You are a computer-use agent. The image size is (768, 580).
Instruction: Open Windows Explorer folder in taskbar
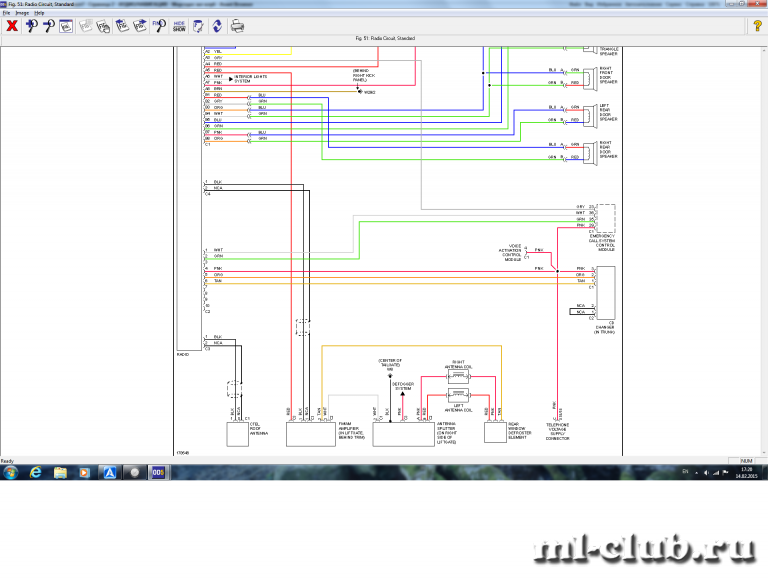click(x=61, y=471)
